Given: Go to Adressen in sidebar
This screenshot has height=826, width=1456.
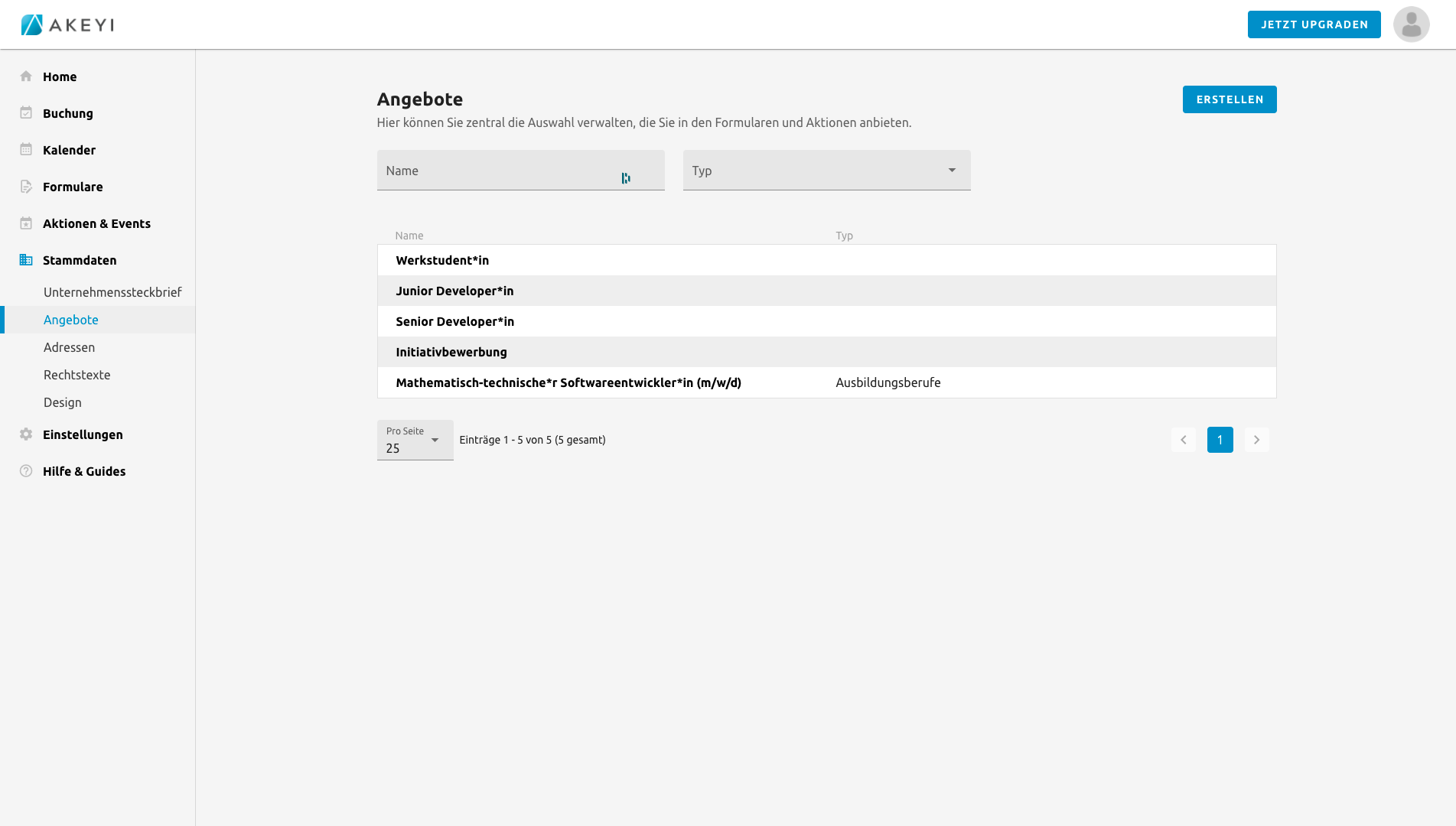Looking at the screenshot, I should (70, 347).
